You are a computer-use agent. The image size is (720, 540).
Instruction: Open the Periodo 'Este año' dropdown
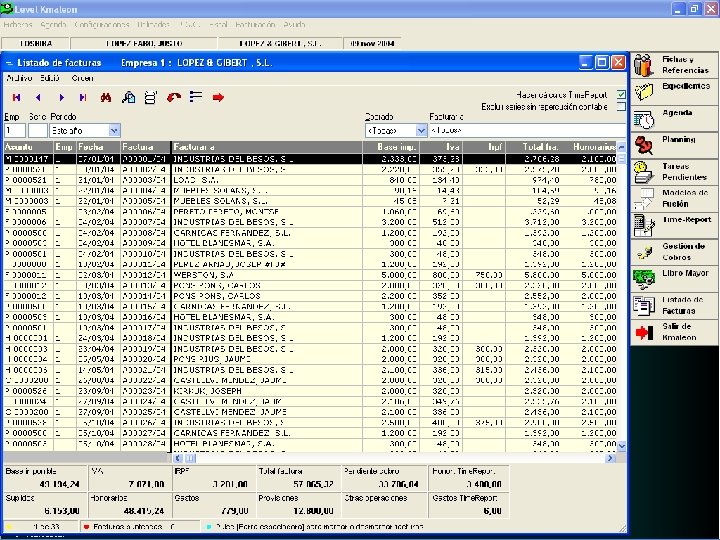point(114,130)
